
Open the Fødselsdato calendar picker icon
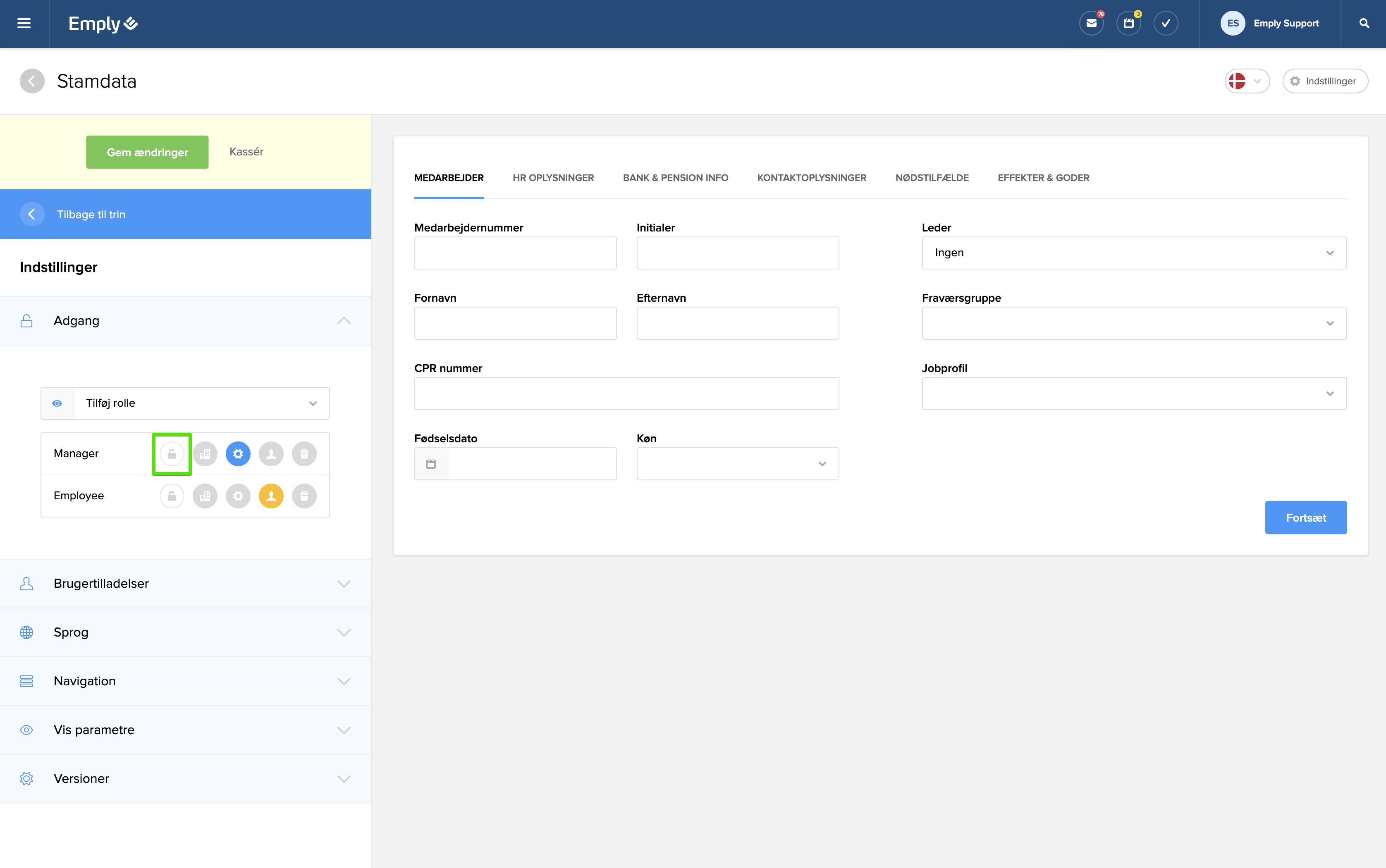pos(430,464)
